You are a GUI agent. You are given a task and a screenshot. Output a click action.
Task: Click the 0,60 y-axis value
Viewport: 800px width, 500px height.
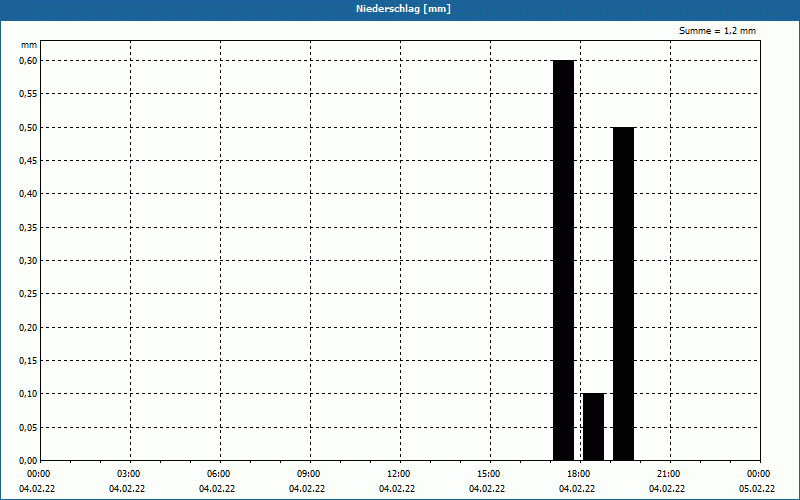[x=28, y=61]
